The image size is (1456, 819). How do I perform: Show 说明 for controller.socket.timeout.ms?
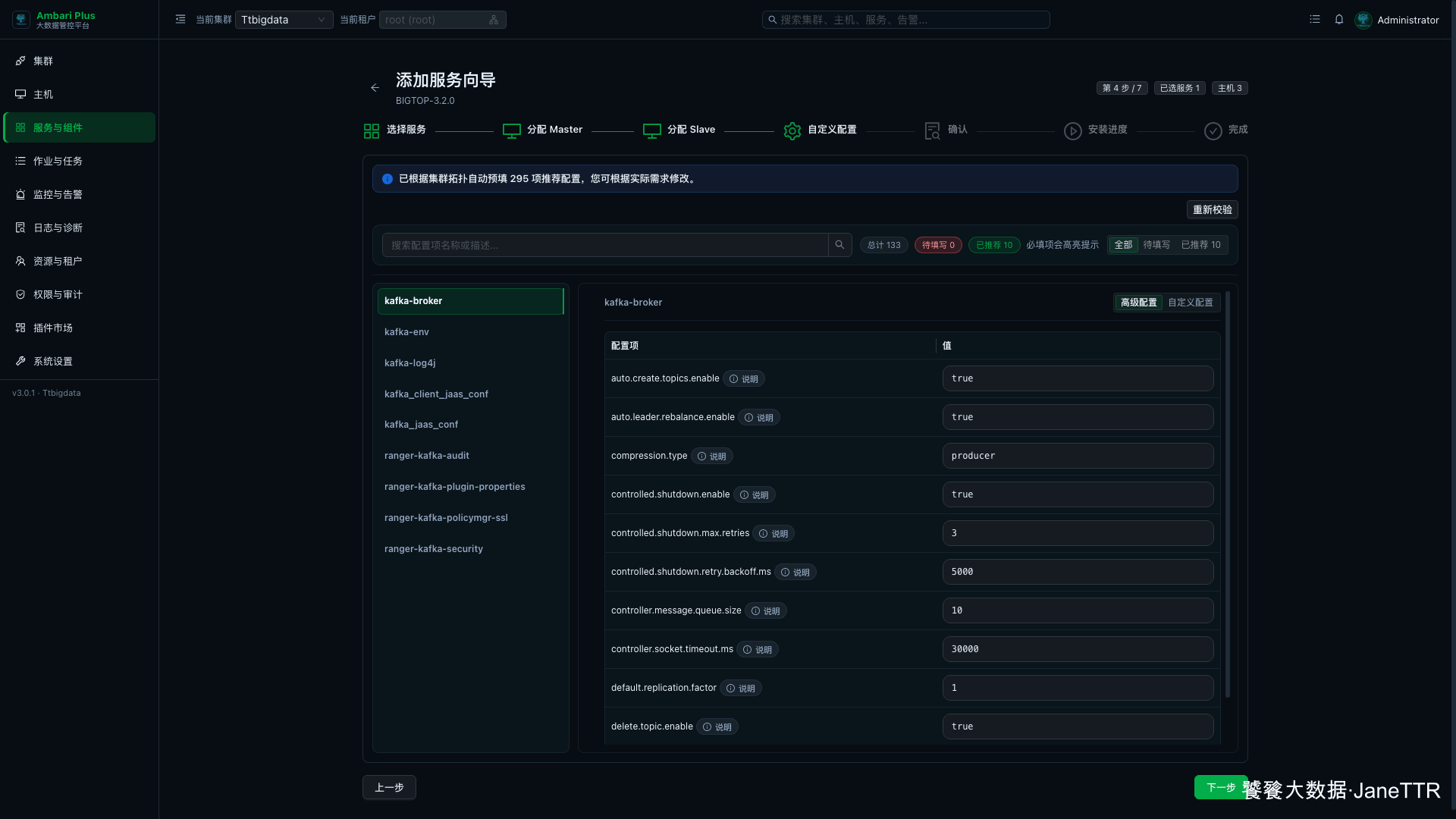(x=758, y=650)
